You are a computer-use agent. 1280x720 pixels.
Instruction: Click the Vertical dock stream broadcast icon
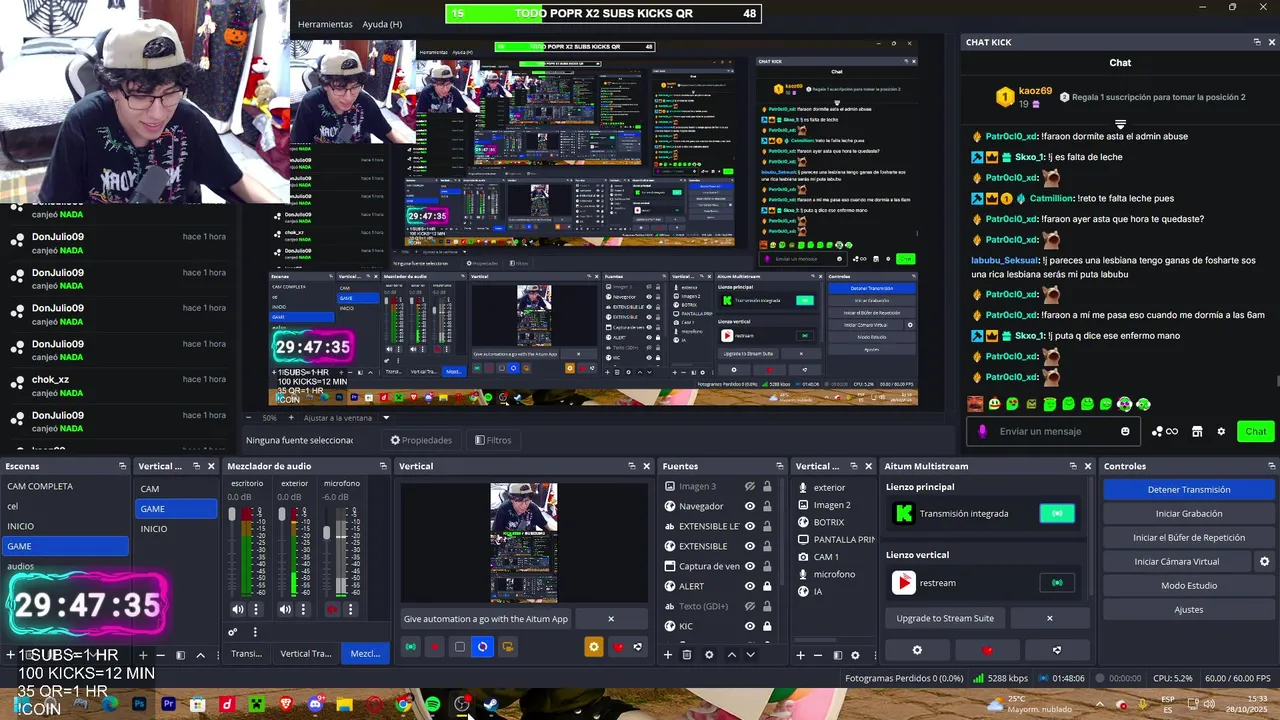pos(410,647)
